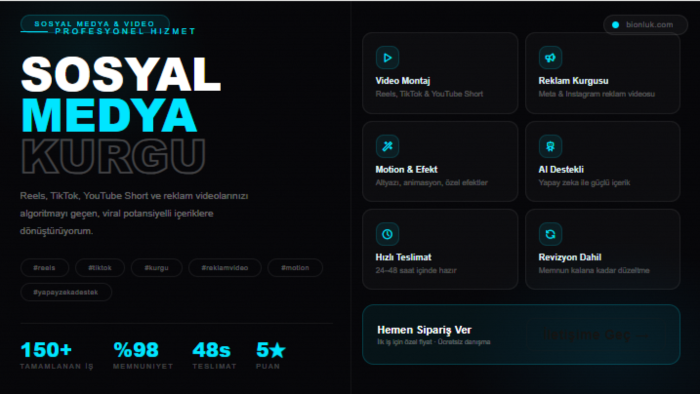The width and height of the screenshot is (700, 394).
Task: Open the bionluk.com badge link
Action: point(645,25)
